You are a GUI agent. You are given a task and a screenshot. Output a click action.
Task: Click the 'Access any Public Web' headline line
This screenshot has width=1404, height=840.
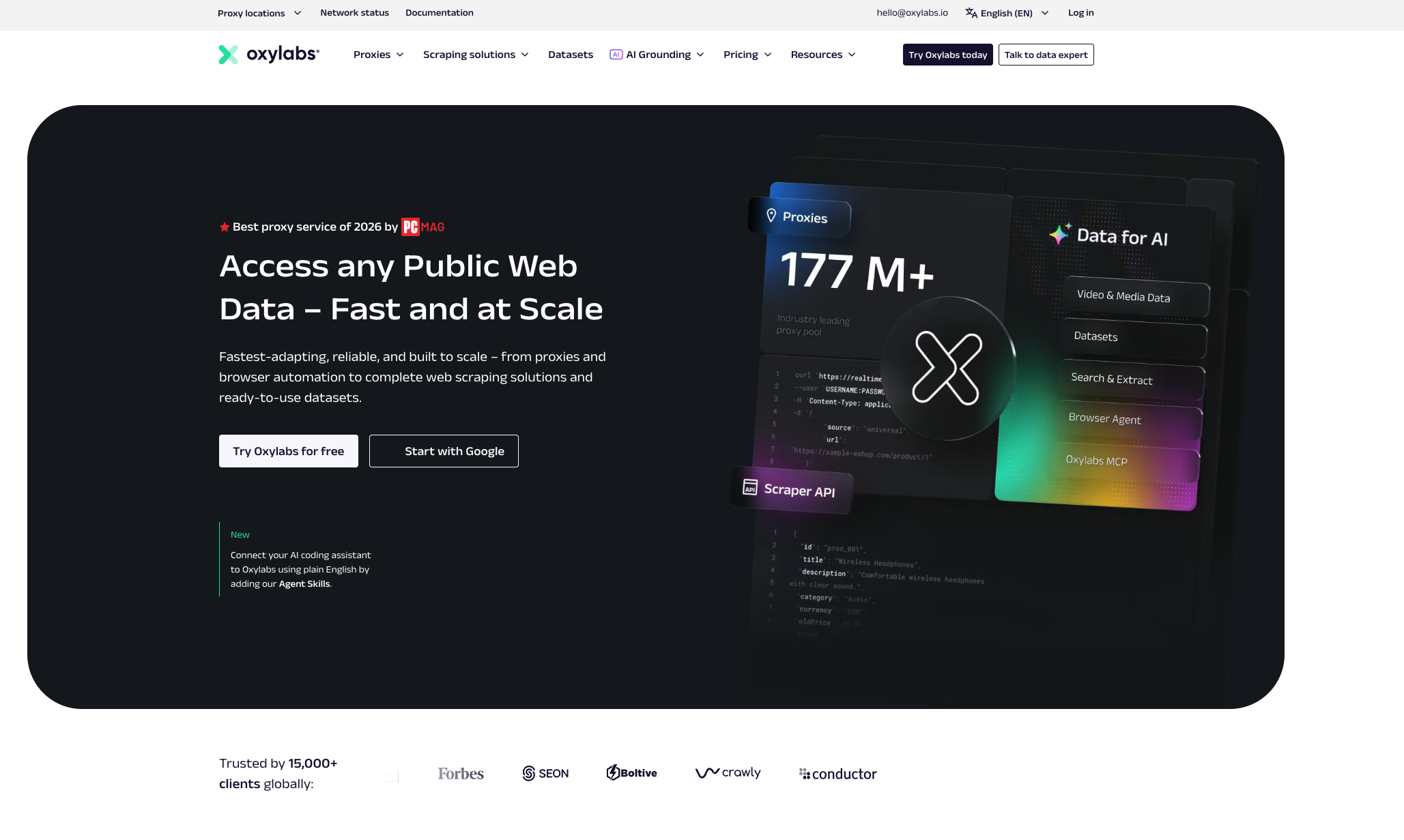pos(399,266)
